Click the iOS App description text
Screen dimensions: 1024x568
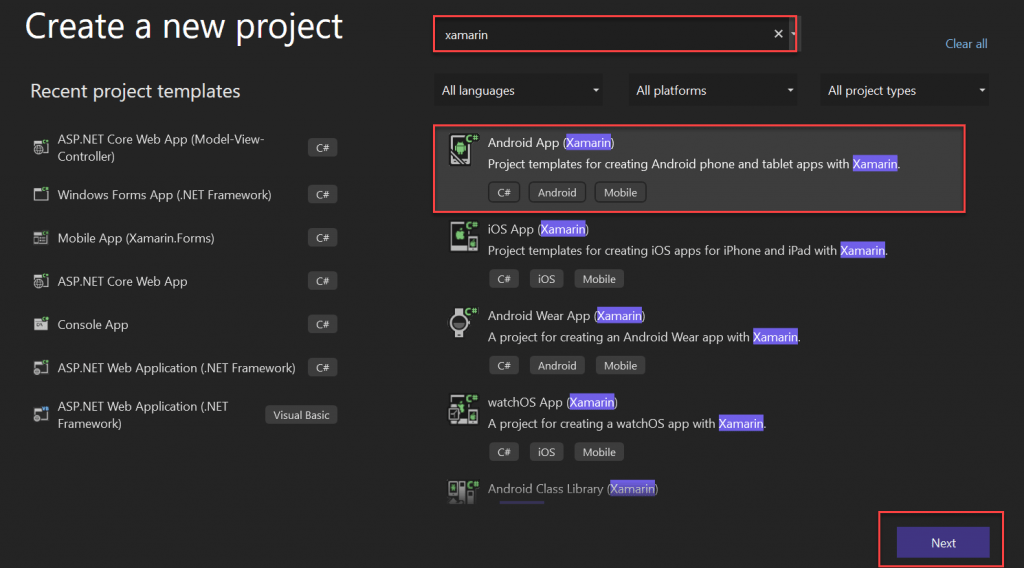688,251
